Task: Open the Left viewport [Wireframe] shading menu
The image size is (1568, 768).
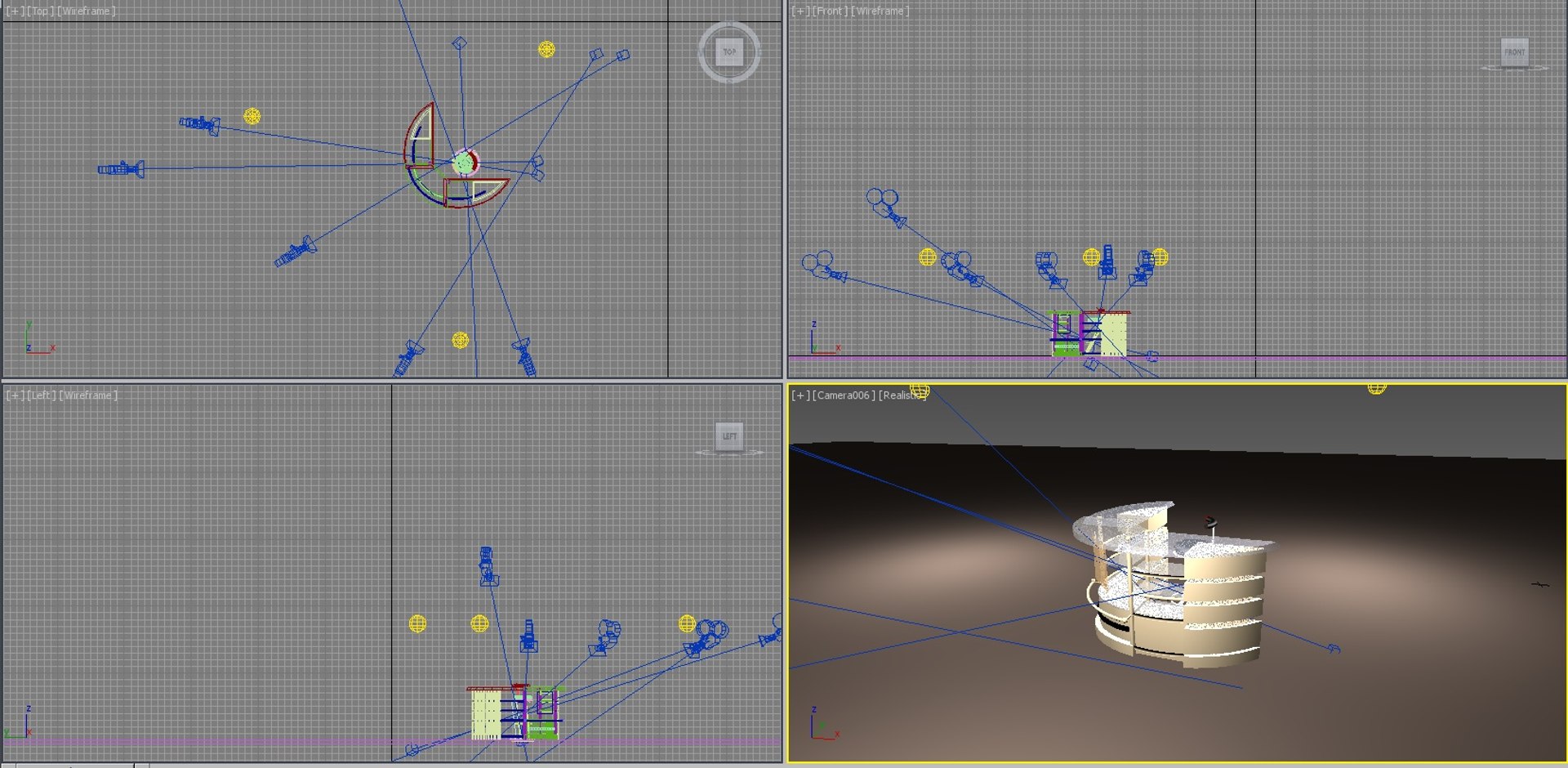Action: pos(88,395)
